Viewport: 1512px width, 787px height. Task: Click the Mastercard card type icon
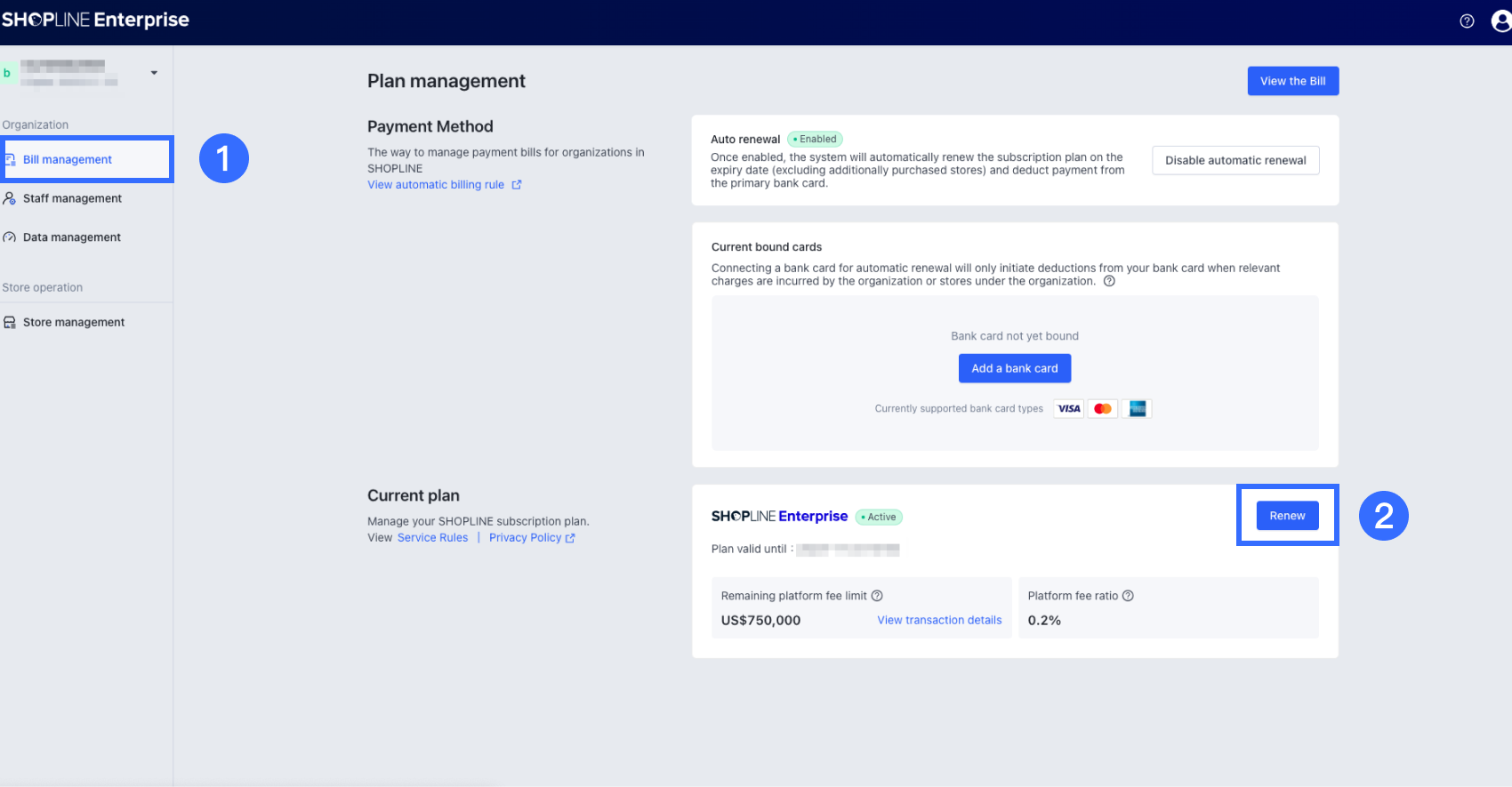(x=1103, y=409)
